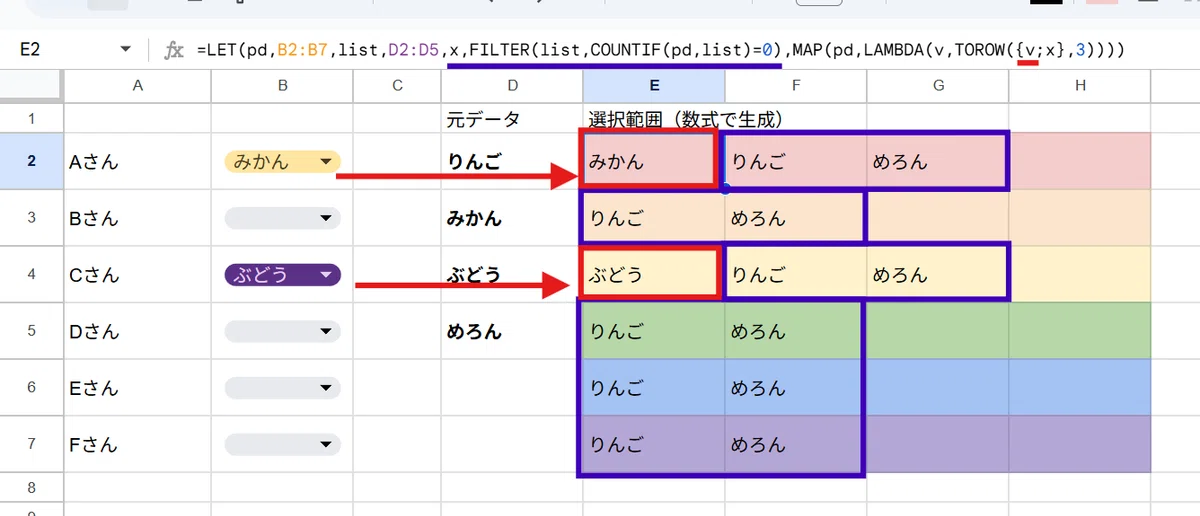Click りんご in cell F4
This screenshot has width=1200, height=516.
[x=795, y=275]
